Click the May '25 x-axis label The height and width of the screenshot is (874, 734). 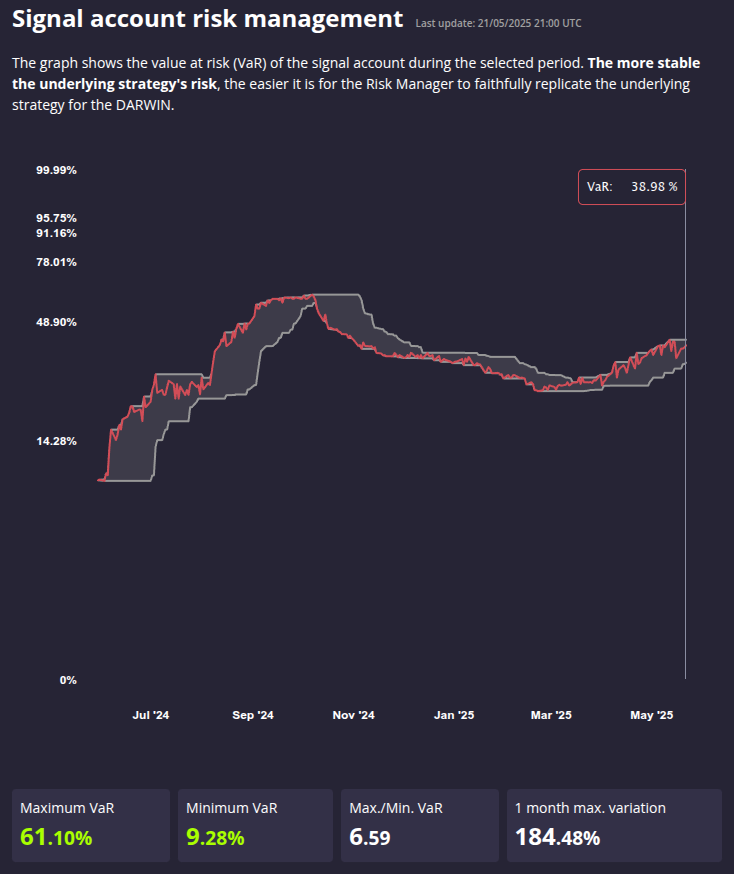pos(652,715)
